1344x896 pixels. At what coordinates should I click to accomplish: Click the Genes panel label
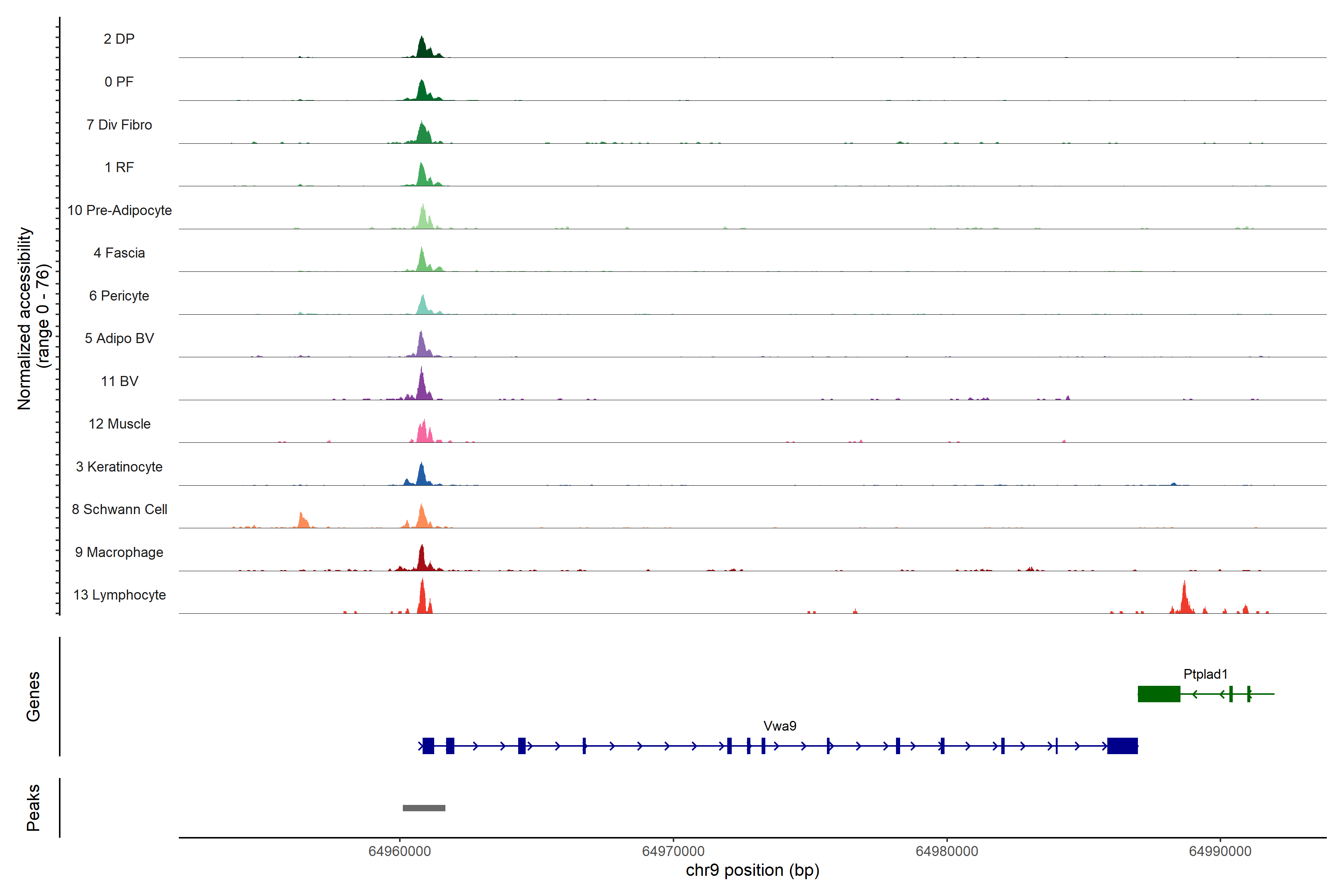[x=33, y=697]
